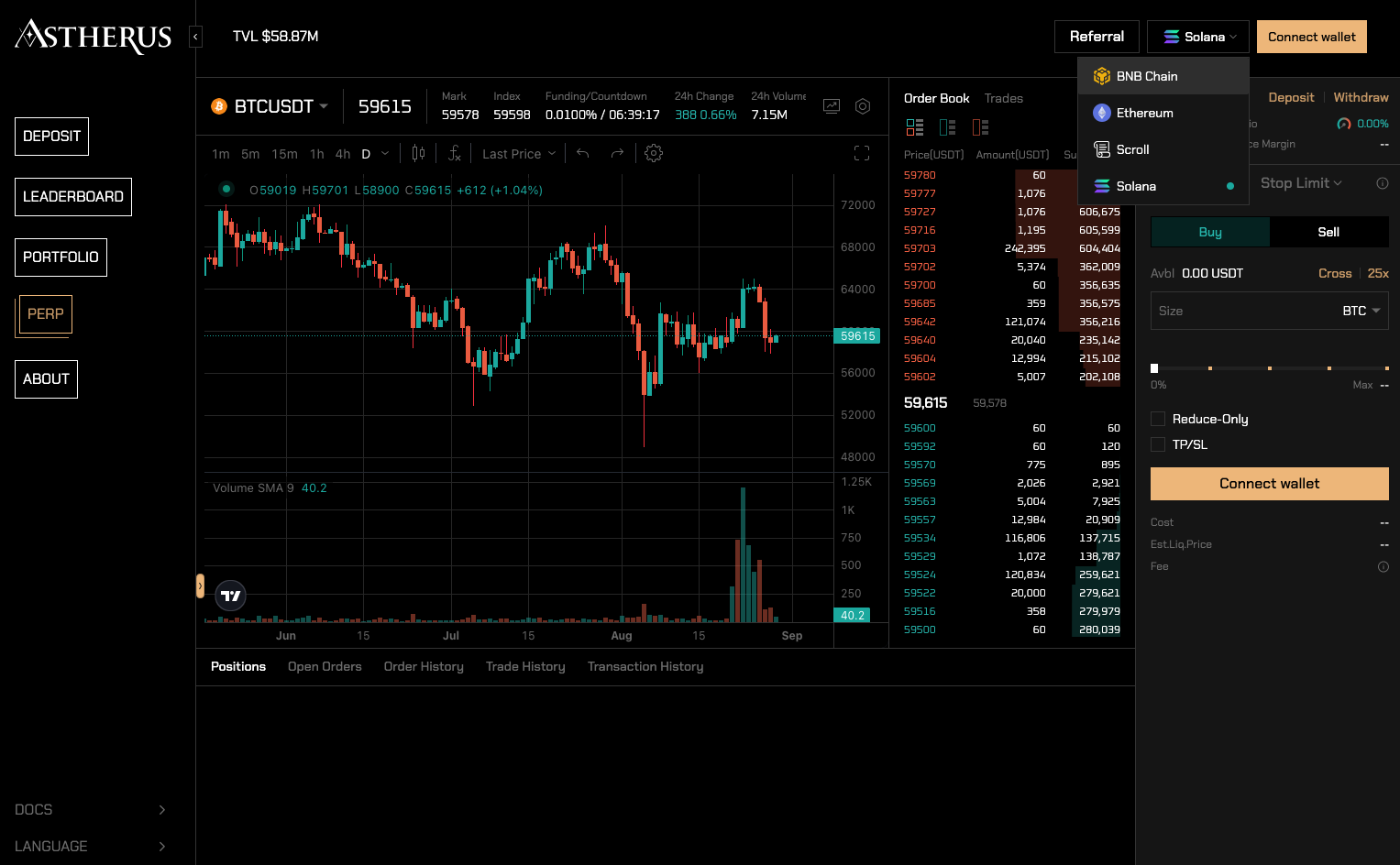1400x865 pixels.
Task: Expand the timeframe interval dropdown arrow
Action: (x=385, y=153)
